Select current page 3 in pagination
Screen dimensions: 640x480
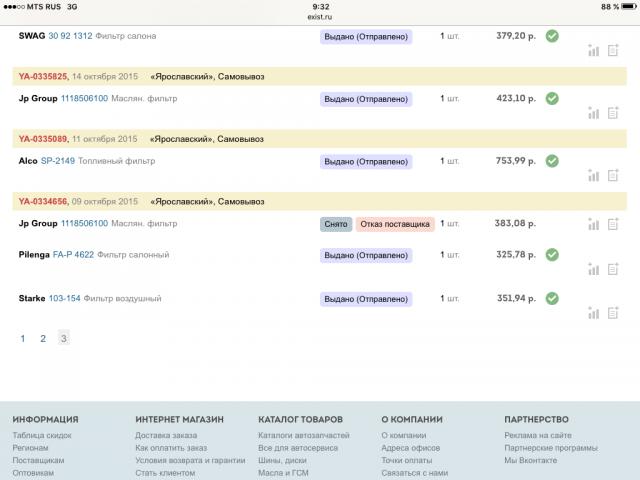(x=64, y=338)
